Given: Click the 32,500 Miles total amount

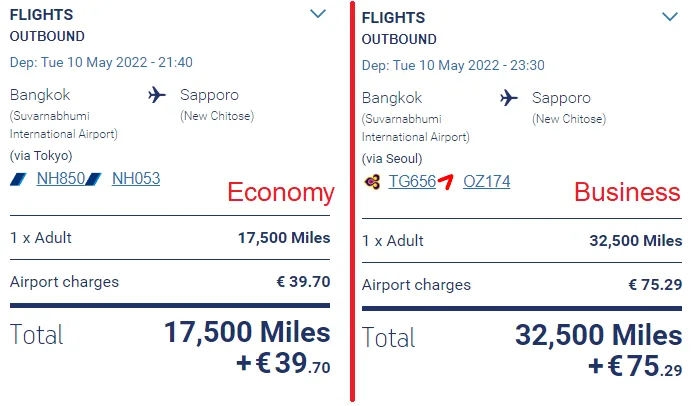Looking at the screenshot, I should [x=599, y=335].
